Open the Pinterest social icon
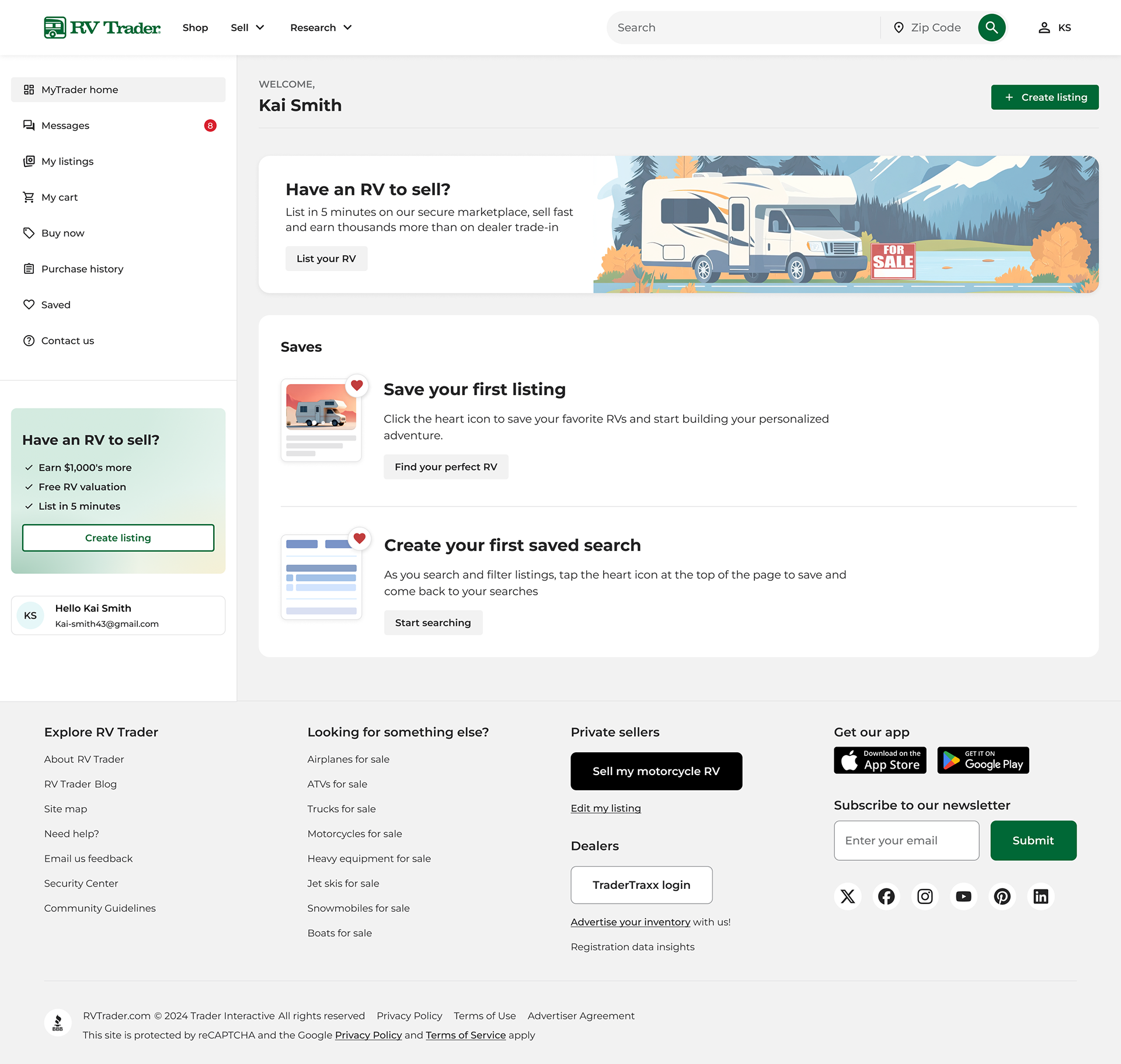The width and height of the screenshot is (1121, 1064). click(x=1002, y=896)
